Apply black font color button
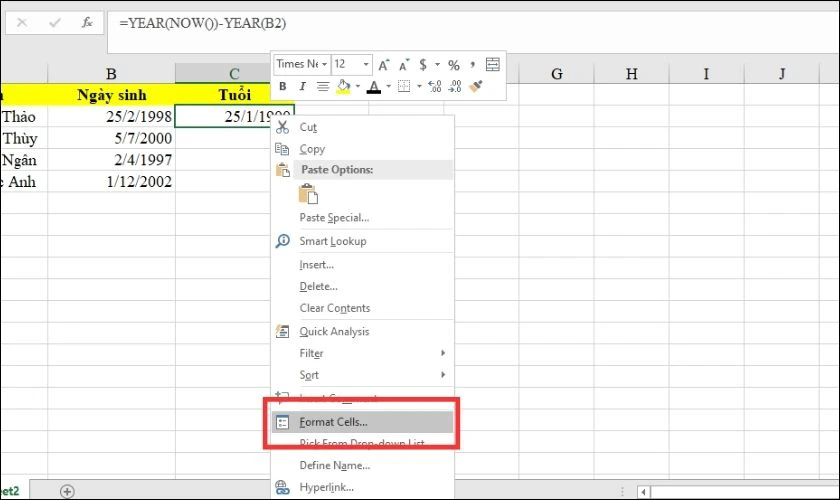This screenshot has height=500, width=840. coord(374,86)
